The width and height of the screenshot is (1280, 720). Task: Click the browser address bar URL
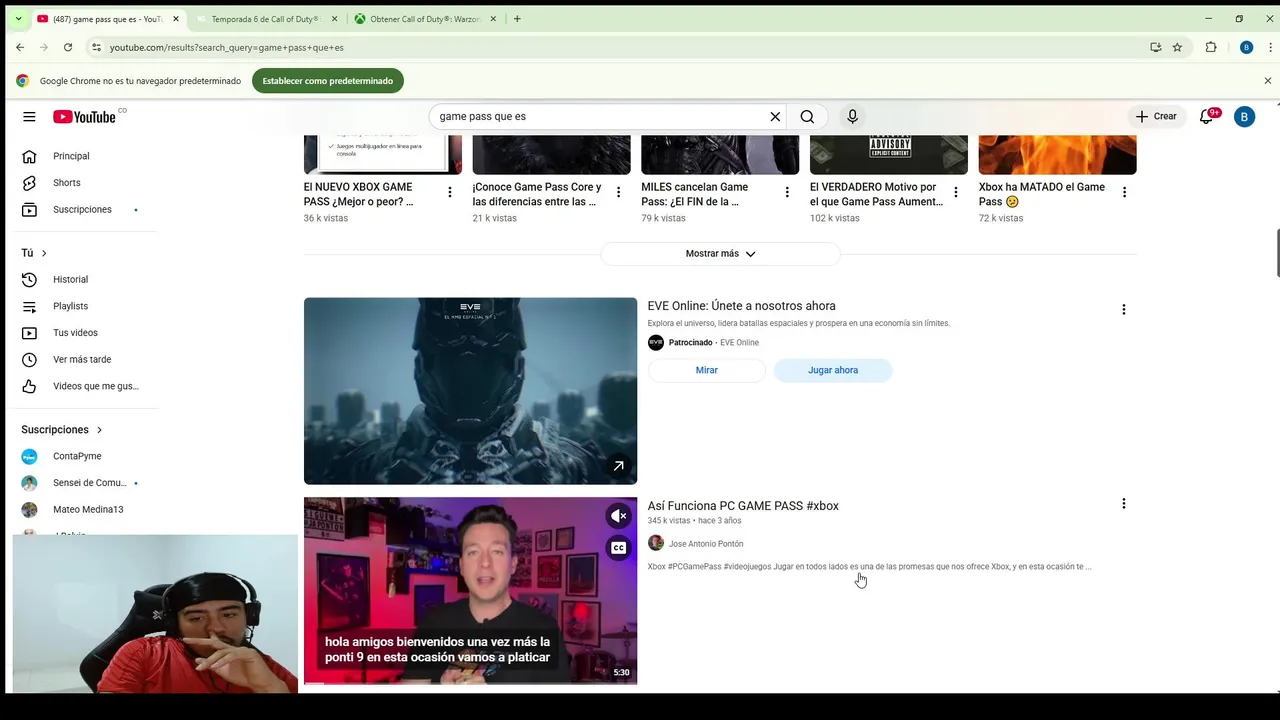(x=226, y=47)
